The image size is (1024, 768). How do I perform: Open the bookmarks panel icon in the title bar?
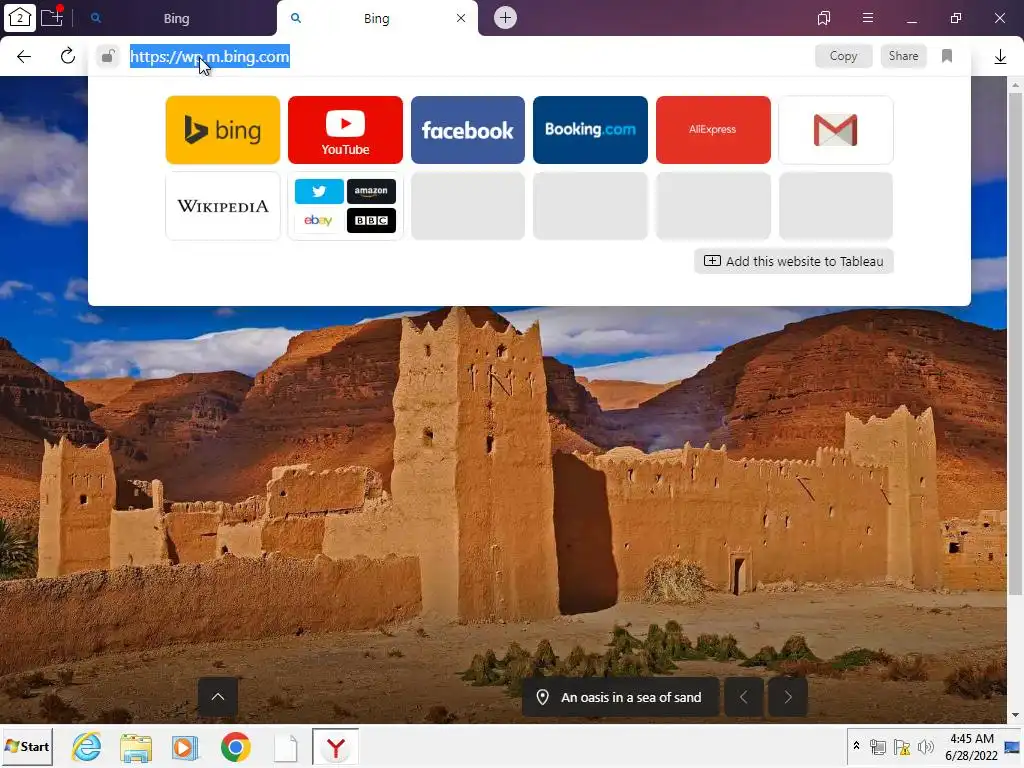click(x=824, y=18)
